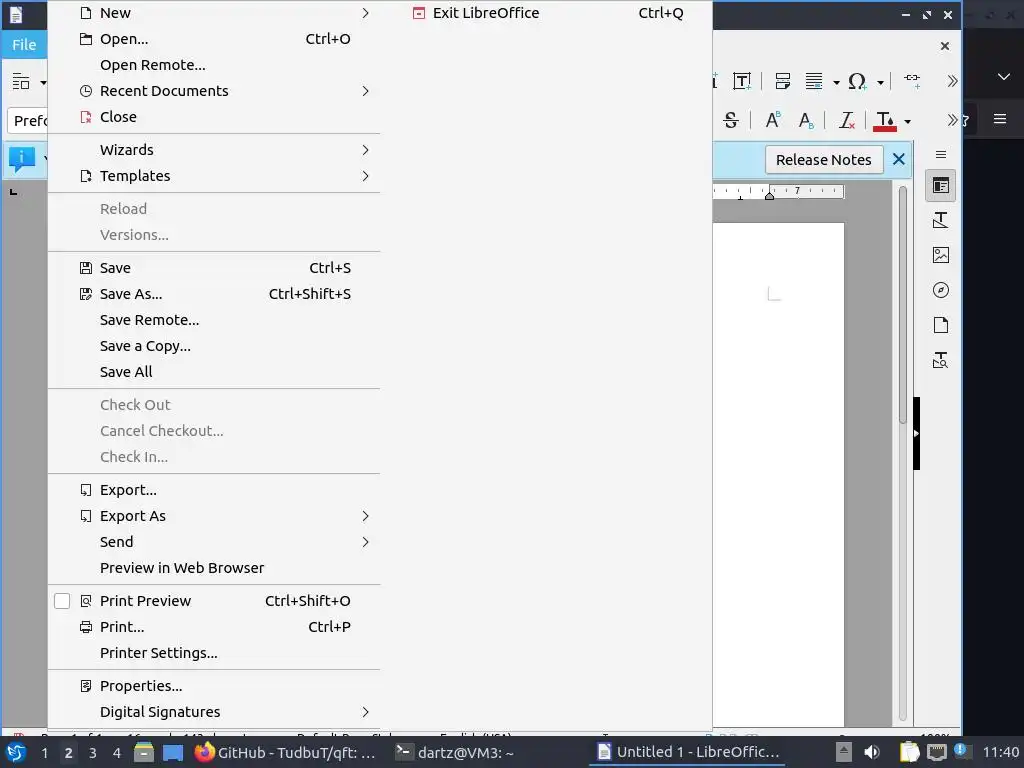This screenshot has width=1024, height=768.
Task: Clear direct formatting with the toolbar icon
Action: [x=847, y=120]
